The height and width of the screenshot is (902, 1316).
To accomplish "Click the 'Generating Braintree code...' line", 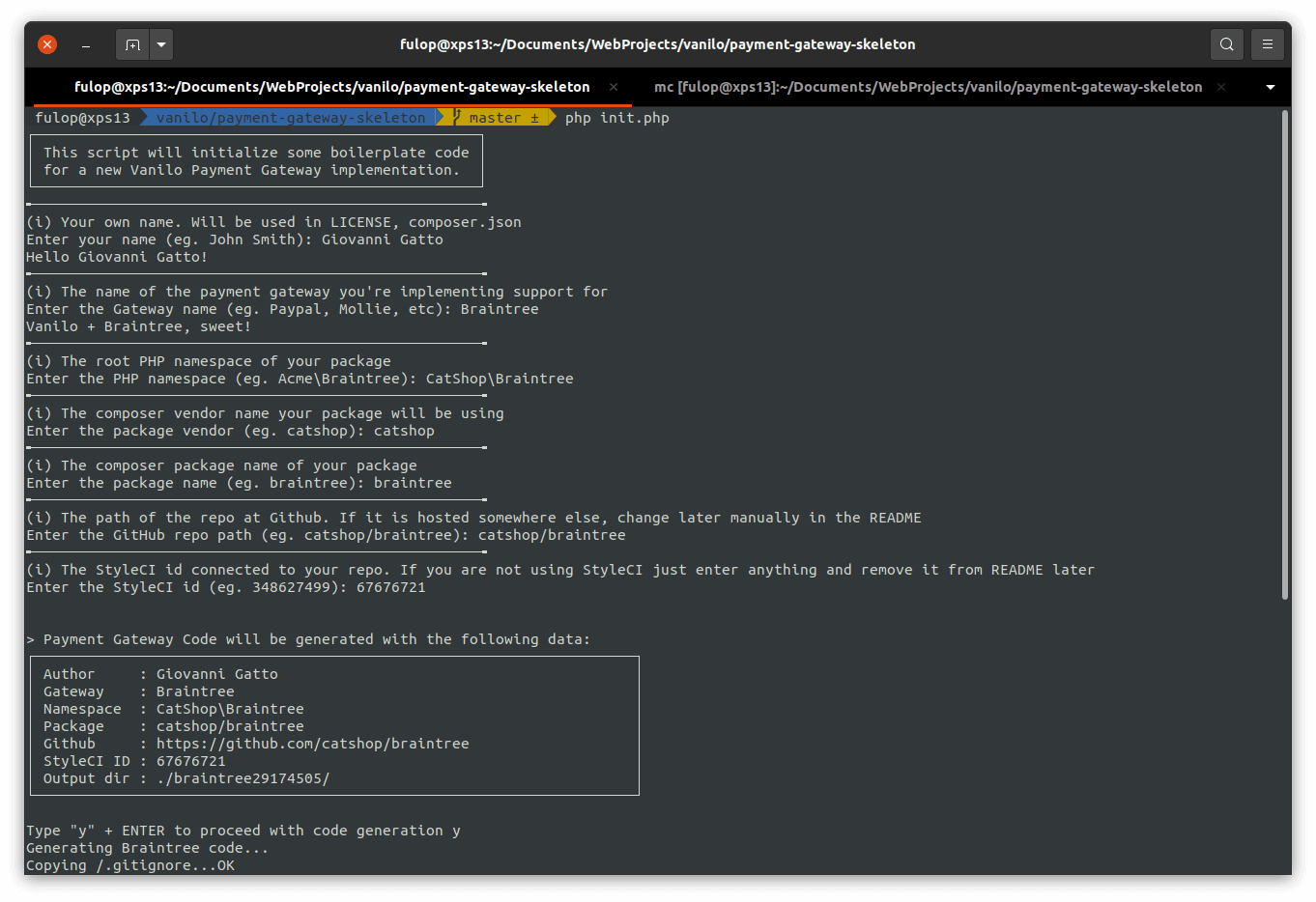I will (x=148, y=848).
